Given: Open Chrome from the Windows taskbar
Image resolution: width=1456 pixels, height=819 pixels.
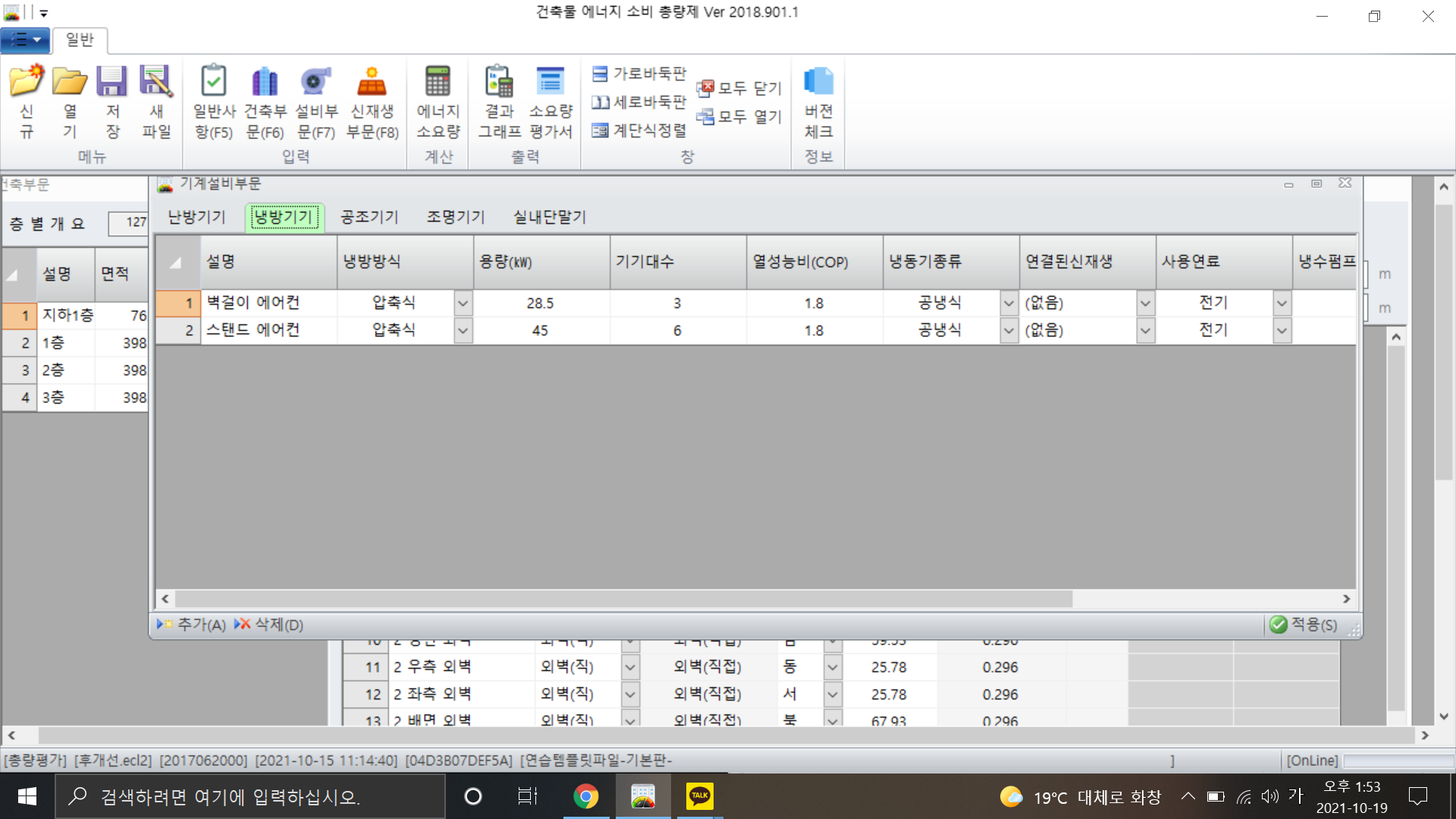Looking at the screenshot, I should coord(585,796).
